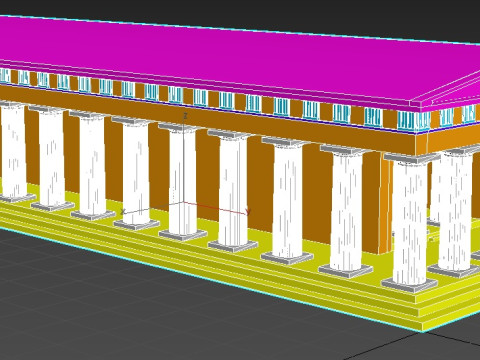Click the red Y axis line of gizmo
This screenshot has width=480, height=360.
click(215, 207)
